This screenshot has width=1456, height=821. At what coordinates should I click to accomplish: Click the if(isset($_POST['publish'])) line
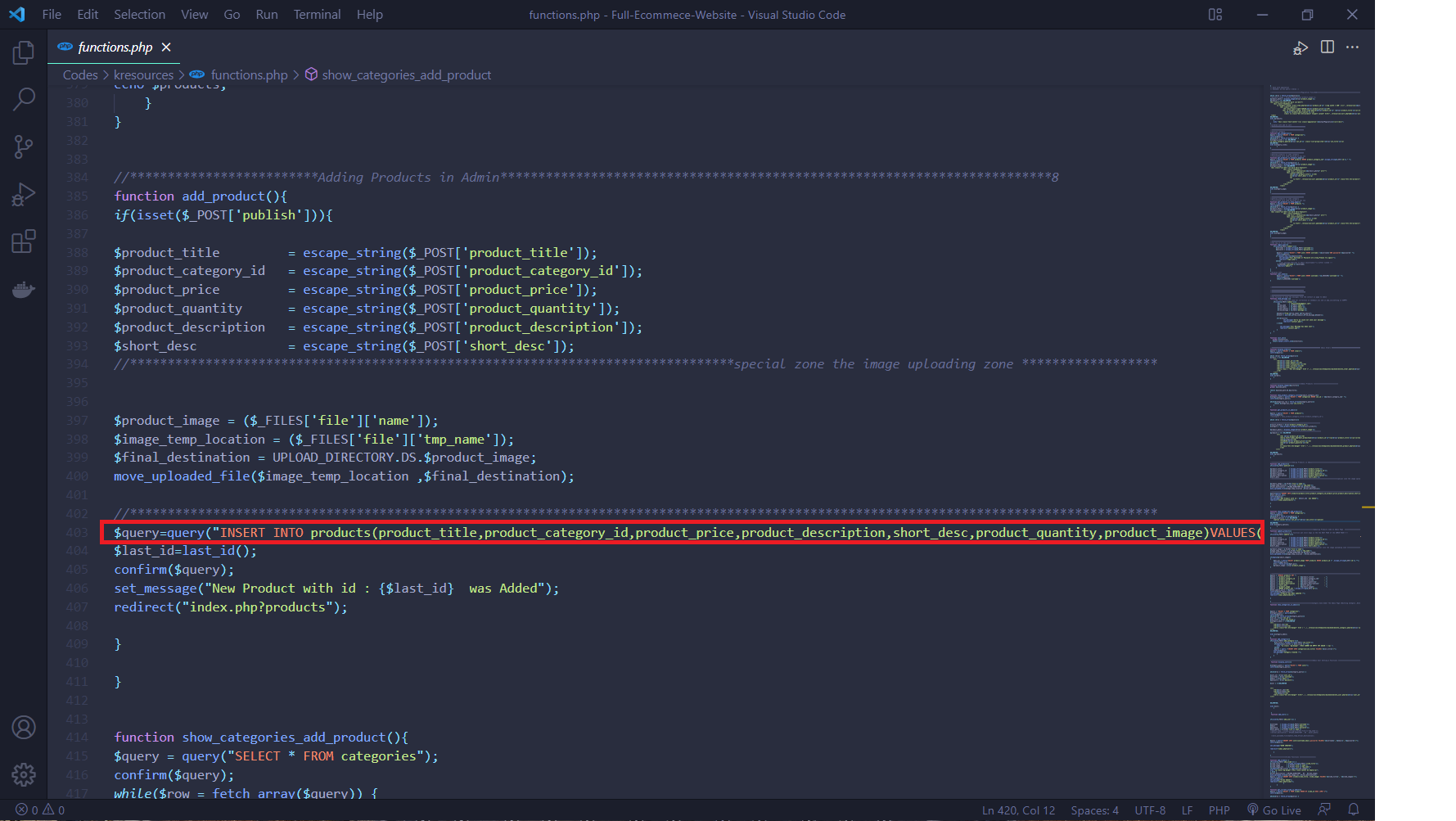(223, 215)
